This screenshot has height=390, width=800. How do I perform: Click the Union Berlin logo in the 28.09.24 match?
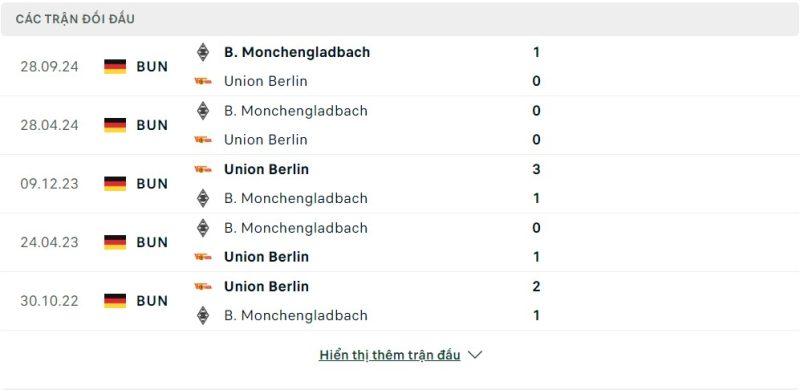203,81
